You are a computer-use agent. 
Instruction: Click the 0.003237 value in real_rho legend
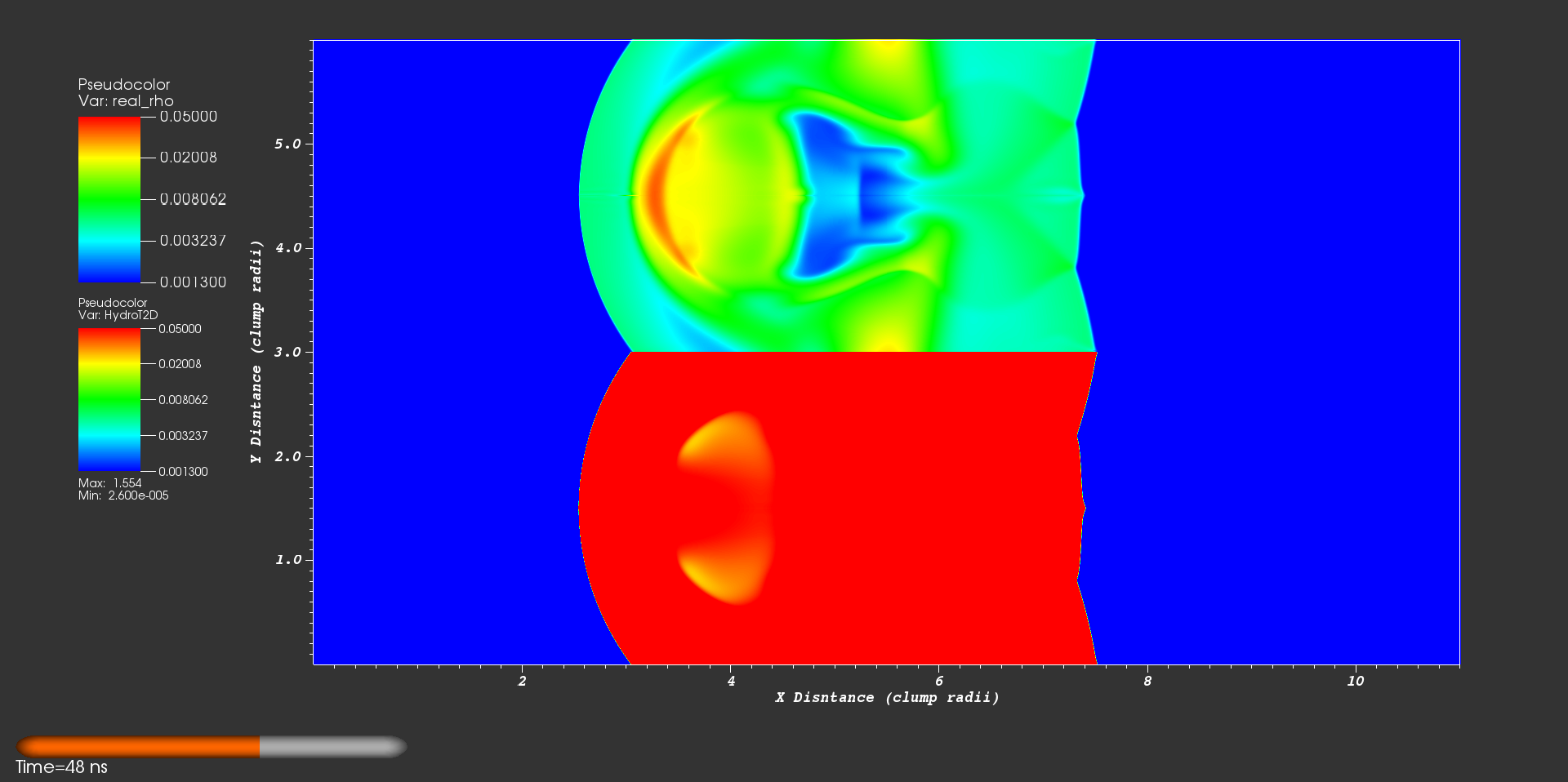pyautogui.click(x=193, y=241)
